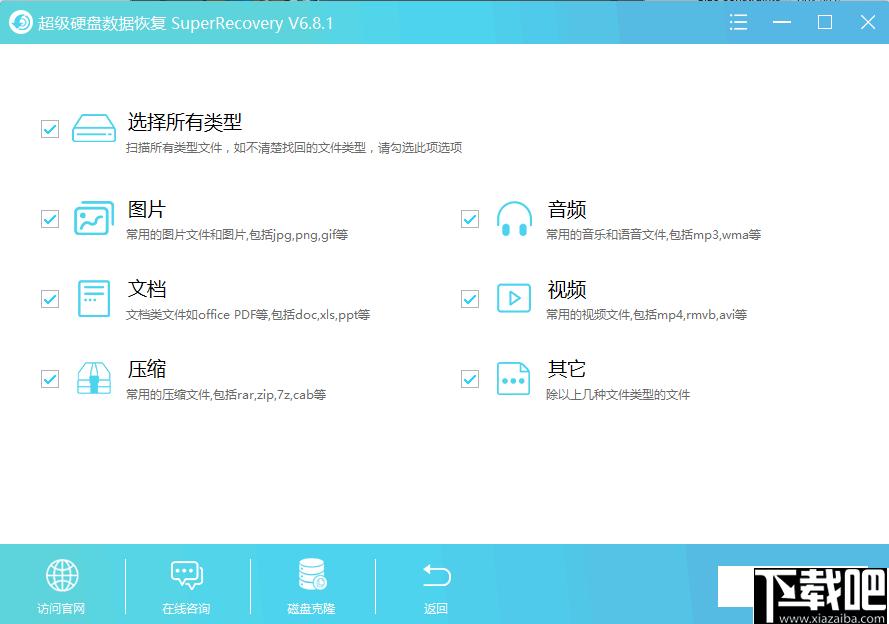Image resolution: width=889 pixels, height=624 pixels.
Task: Click the headphones icon beside 音频
Action: pyautogui.click(x=514, y=219)
